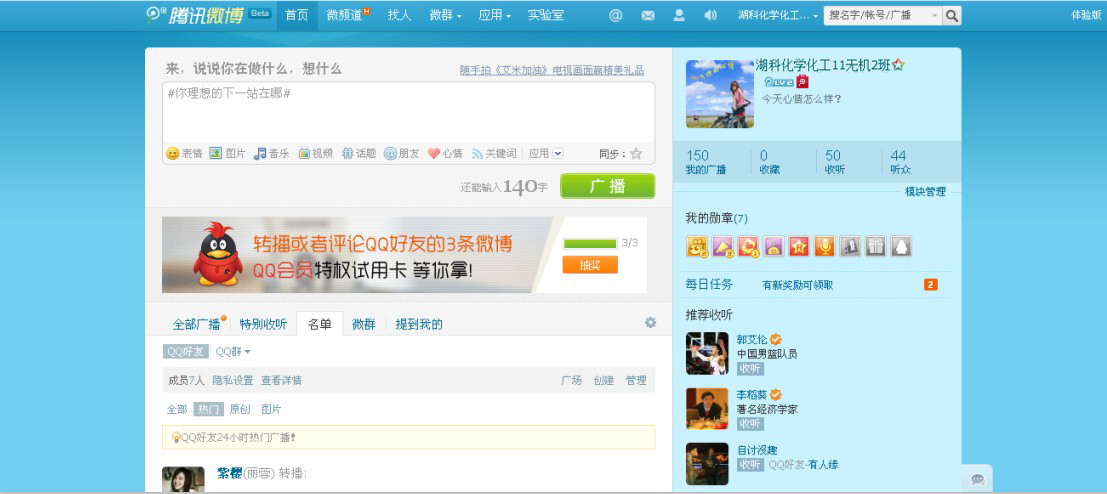Expand the 微群 navigation menu

[x=445, y=15]
